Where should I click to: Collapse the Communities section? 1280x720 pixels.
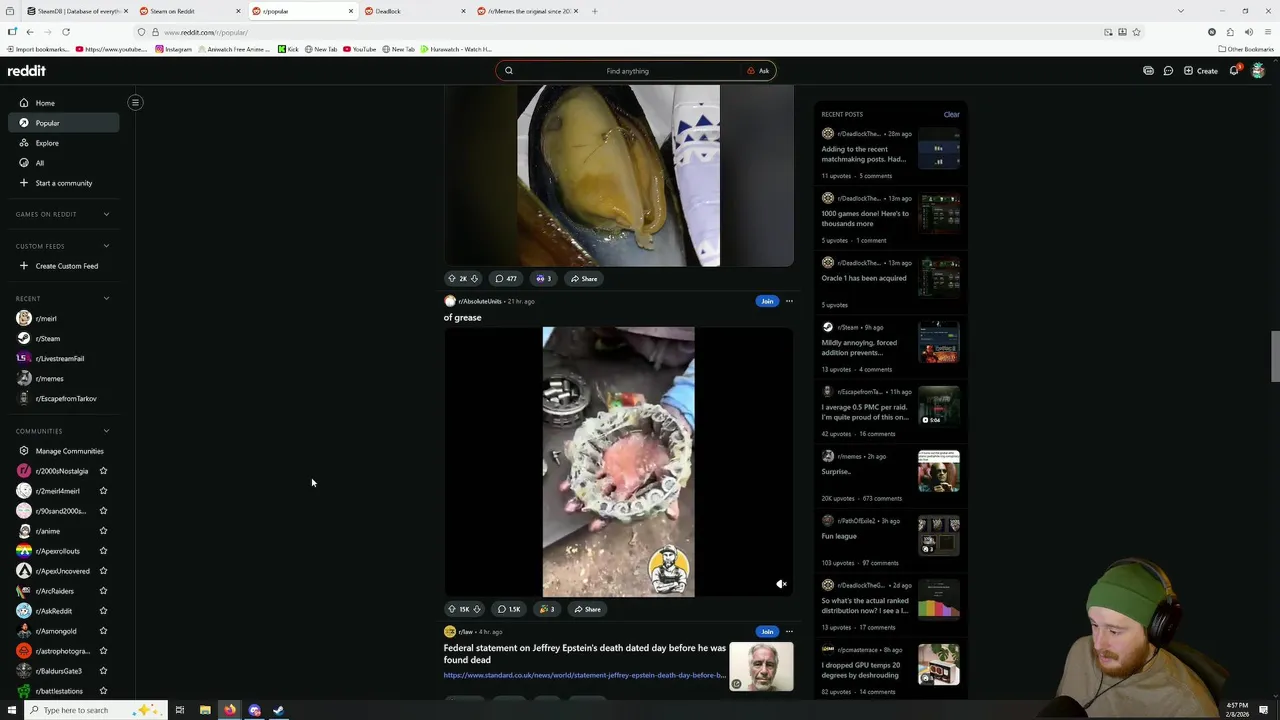(x=106, y=431)
